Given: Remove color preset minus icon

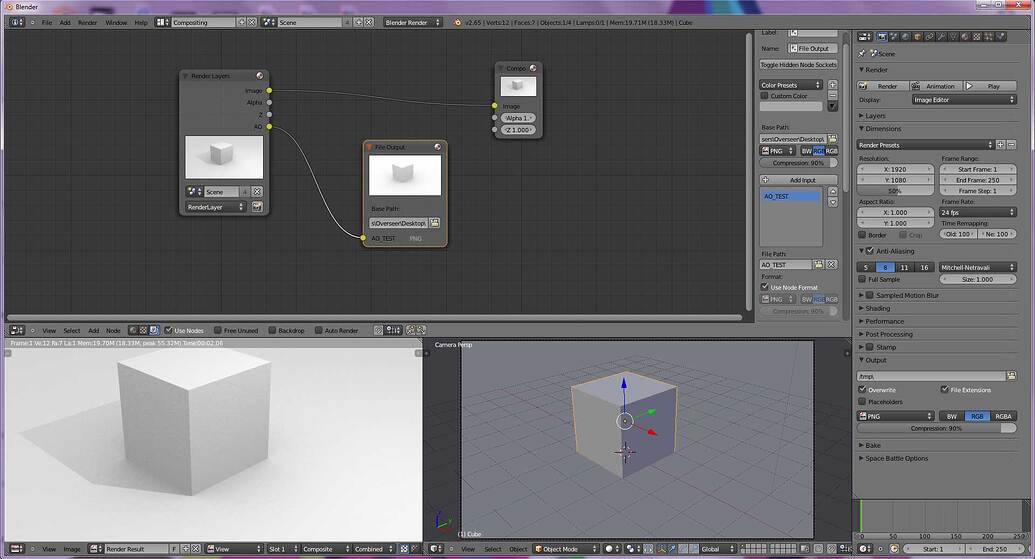Looking at the screenshot, I should click(832, 96).
